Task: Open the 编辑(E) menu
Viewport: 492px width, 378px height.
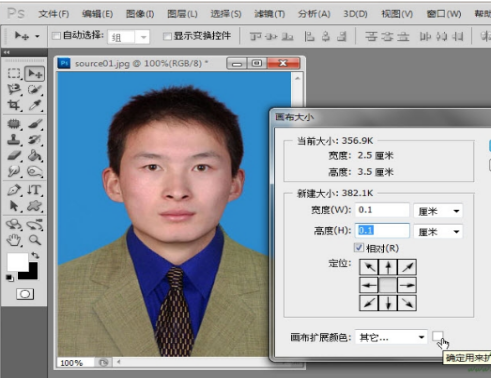Action: click(98, 14)
